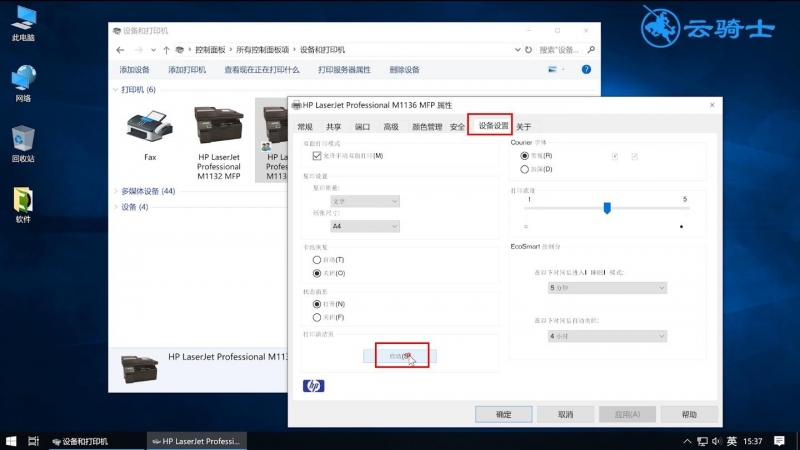Click the 控制面板 breadcrumb in address bar
Screen dimensions: 800x450
210,50
